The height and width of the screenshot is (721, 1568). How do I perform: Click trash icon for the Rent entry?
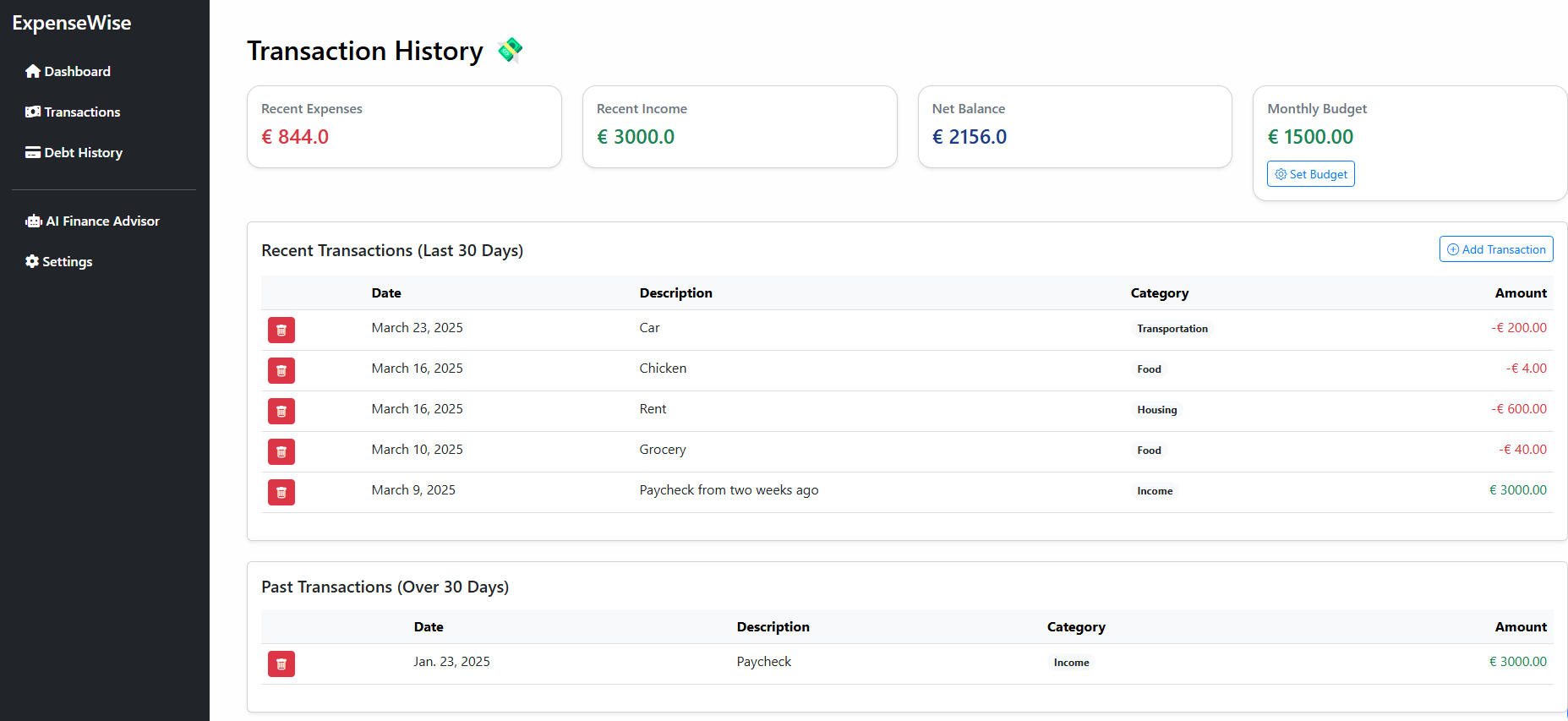click(x=281, y=412)
